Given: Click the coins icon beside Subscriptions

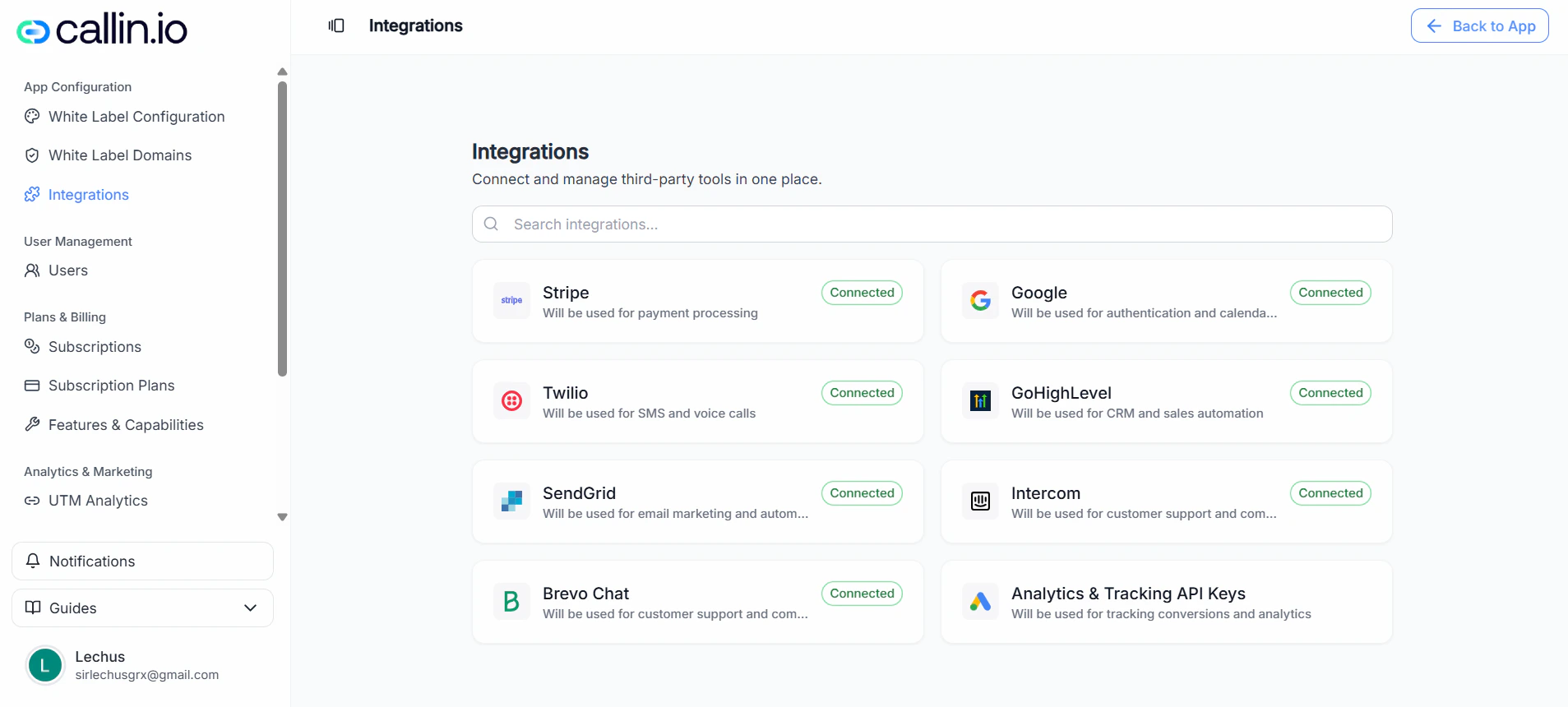Looking at the screenshot, I should 32,347.
